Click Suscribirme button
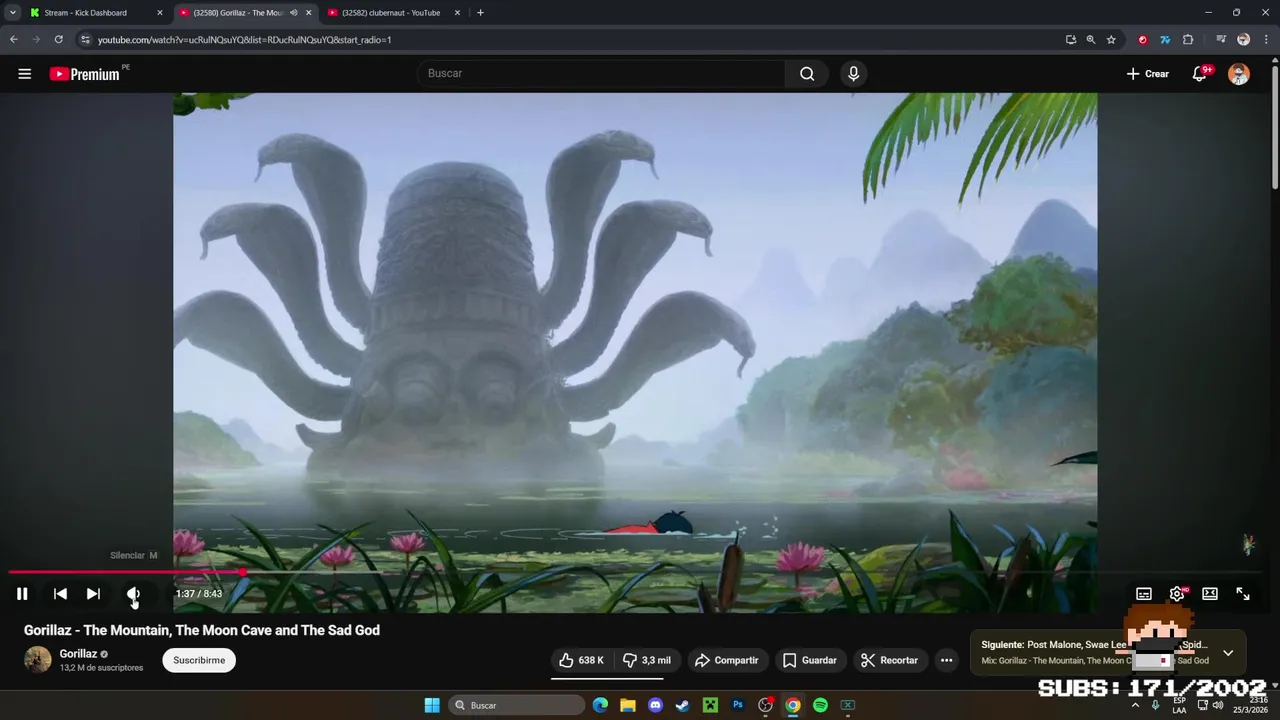The image size is (1280, 720). point(199,660)
